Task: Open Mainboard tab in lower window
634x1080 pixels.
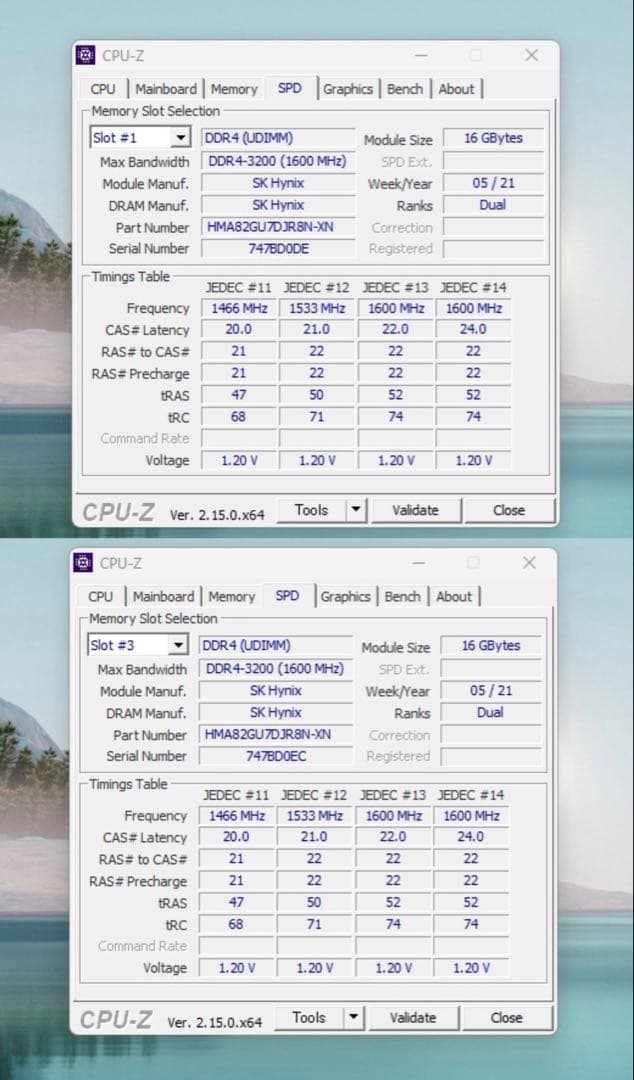Action: pyautogui.click(x=163, y=596)
